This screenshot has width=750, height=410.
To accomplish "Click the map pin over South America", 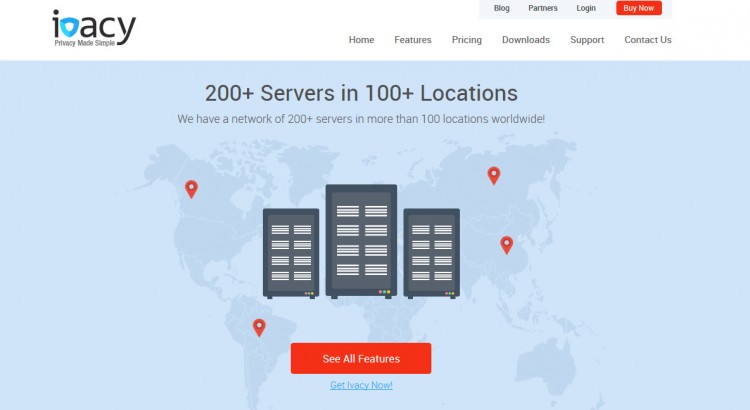I will 259,328.
